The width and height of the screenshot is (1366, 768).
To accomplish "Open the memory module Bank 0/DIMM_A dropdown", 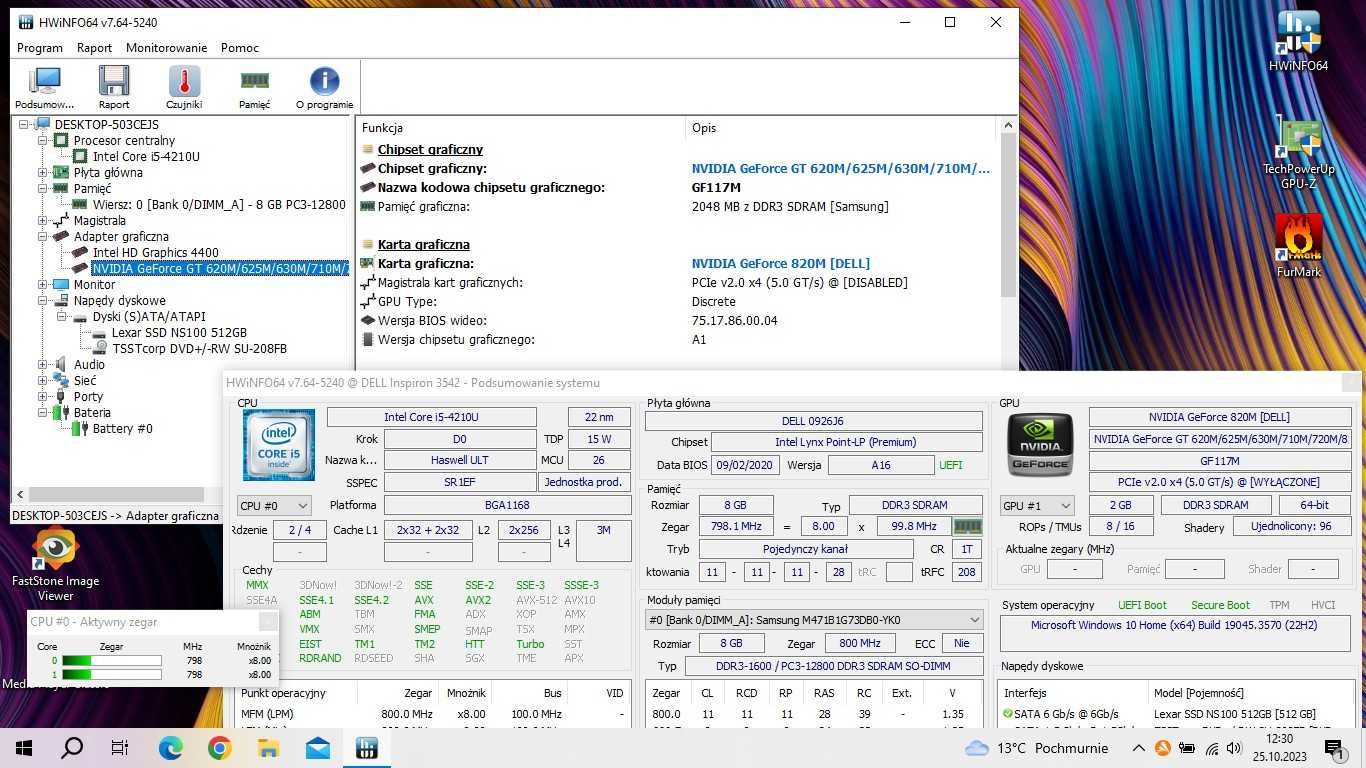I will 814,620.
